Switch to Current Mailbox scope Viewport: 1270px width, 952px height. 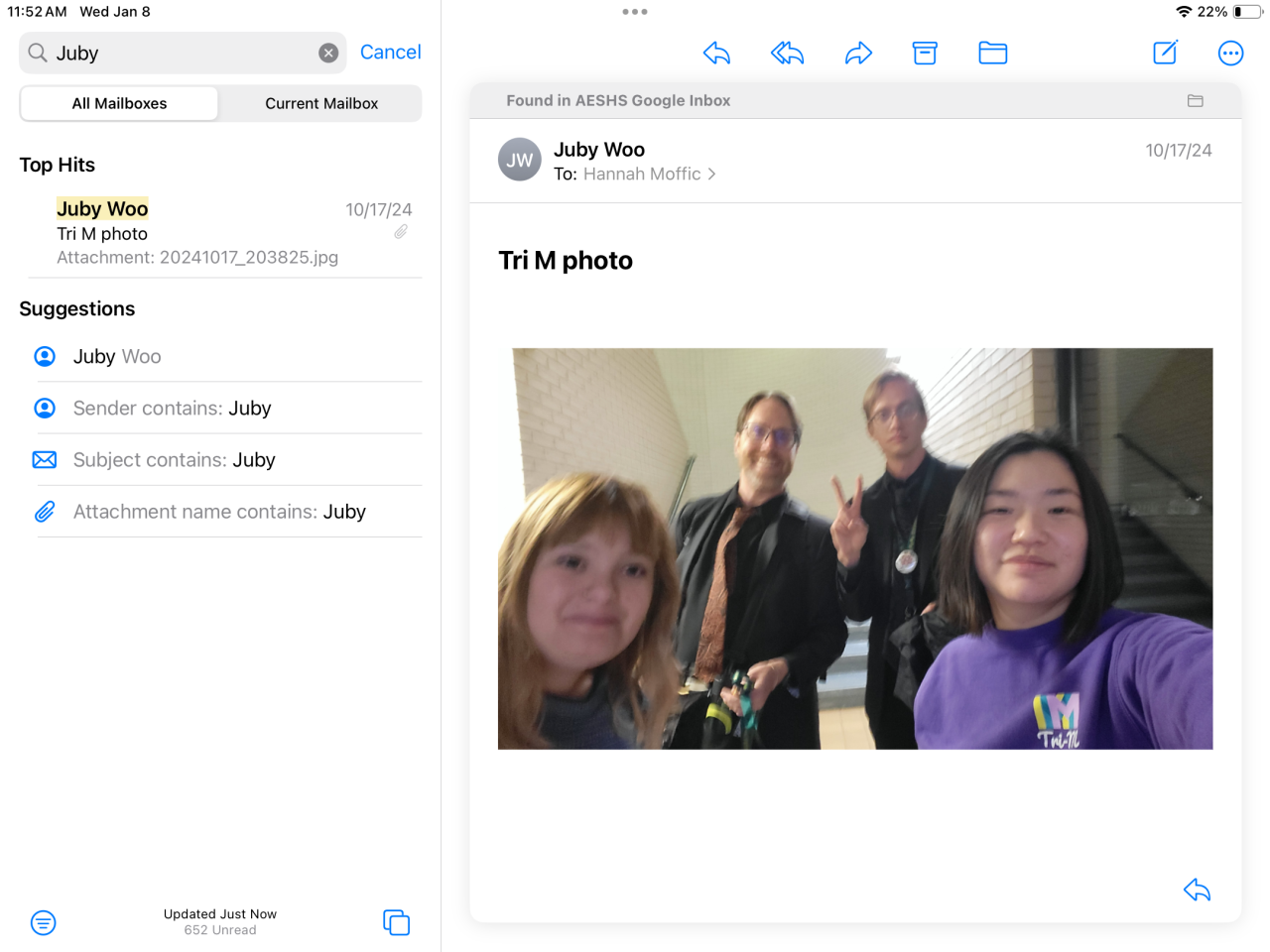tap(321, 103)
